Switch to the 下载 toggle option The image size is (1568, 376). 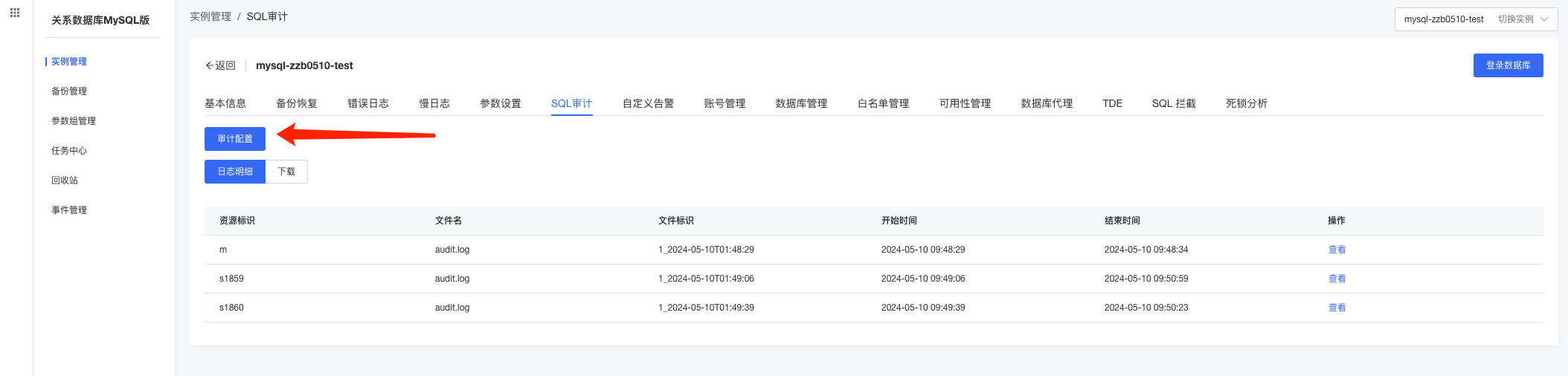[286, 172]
